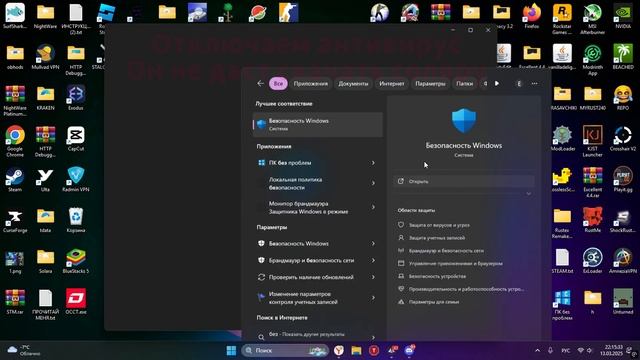This screenshot has width=640, height=360.
Task: Open the BlueStacks 5 shortcut
Action: pos(76,261)
